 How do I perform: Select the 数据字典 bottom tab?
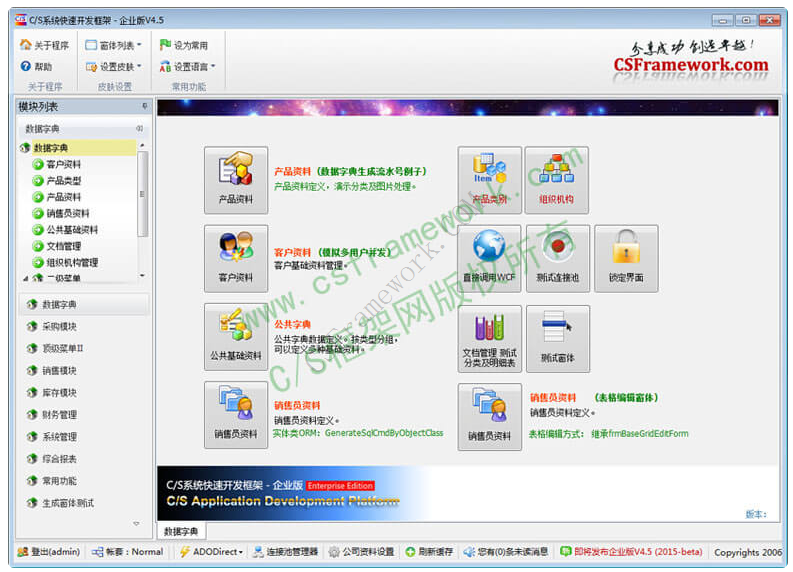coord(181,532)
